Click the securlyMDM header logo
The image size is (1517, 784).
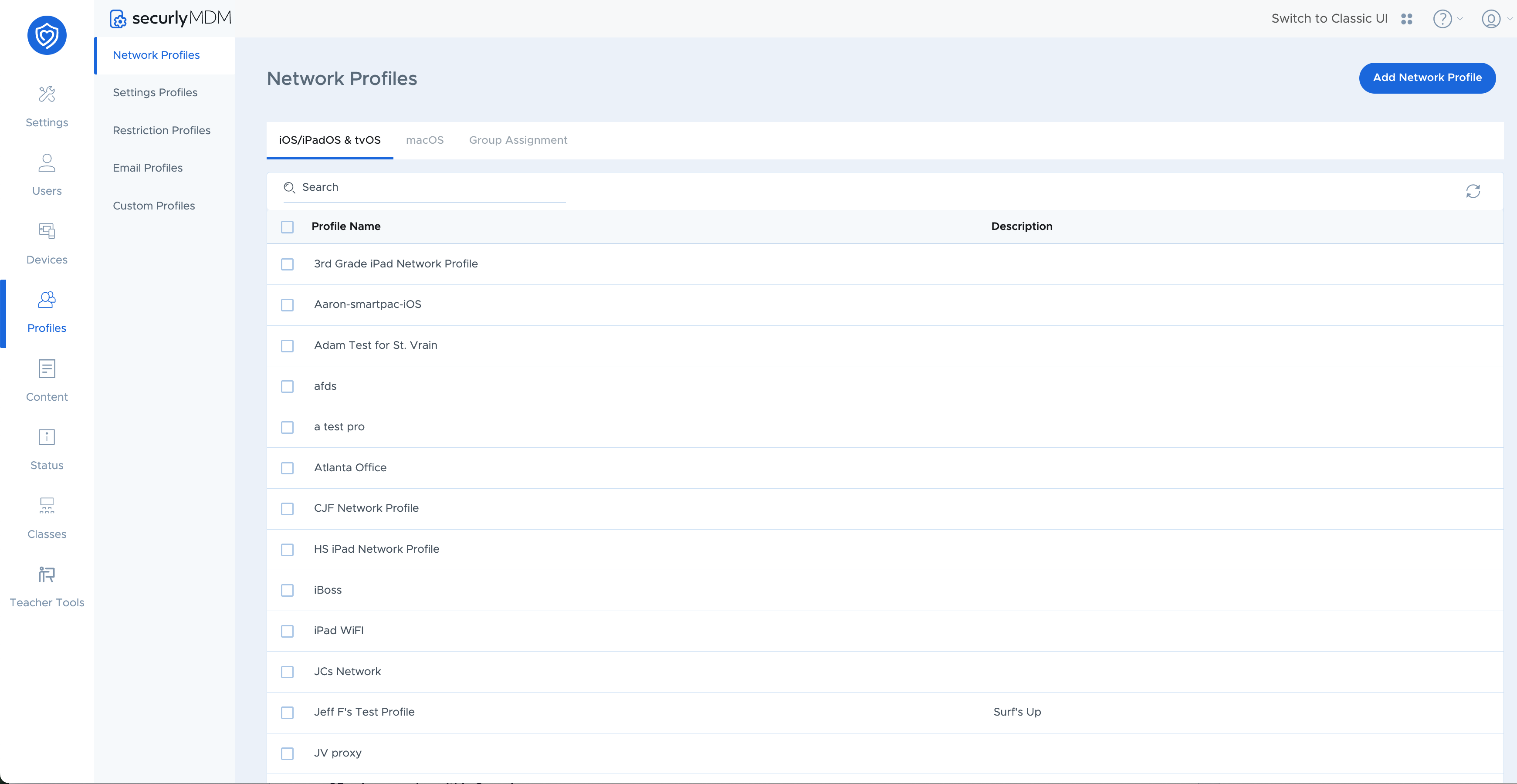pos(171,18)
